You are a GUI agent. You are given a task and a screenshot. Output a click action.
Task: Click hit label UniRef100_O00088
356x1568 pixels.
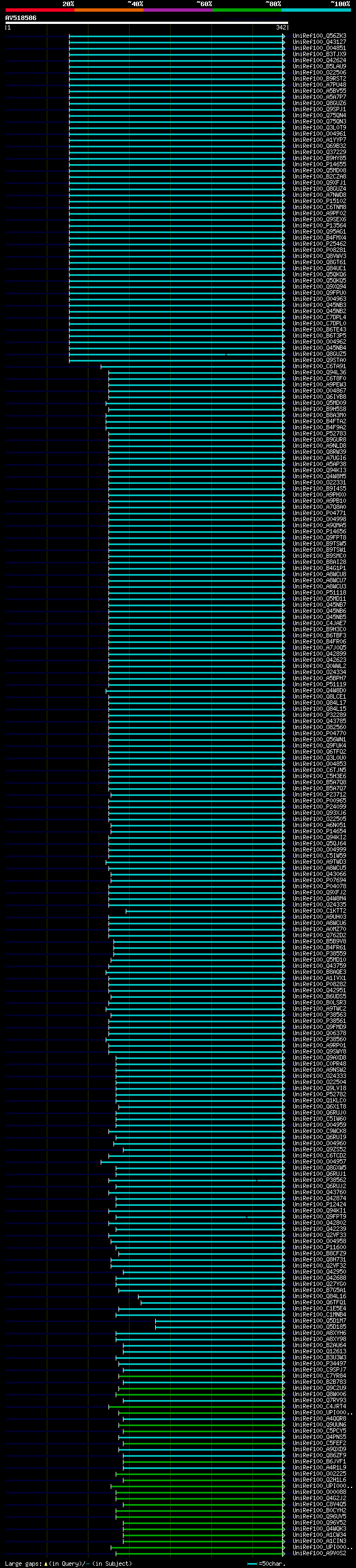[x=319, y=1492]
